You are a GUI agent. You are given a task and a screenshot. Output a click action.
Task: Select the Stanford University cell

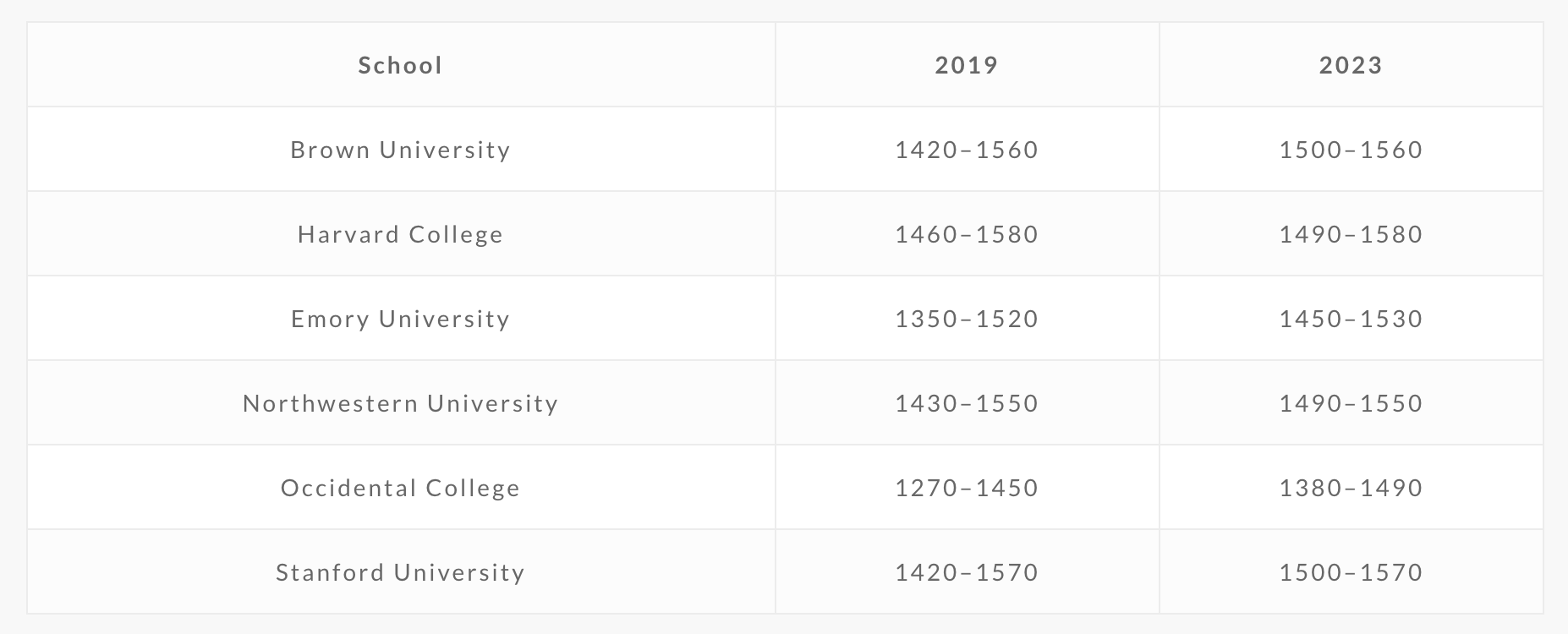click(x=400, y=572)
